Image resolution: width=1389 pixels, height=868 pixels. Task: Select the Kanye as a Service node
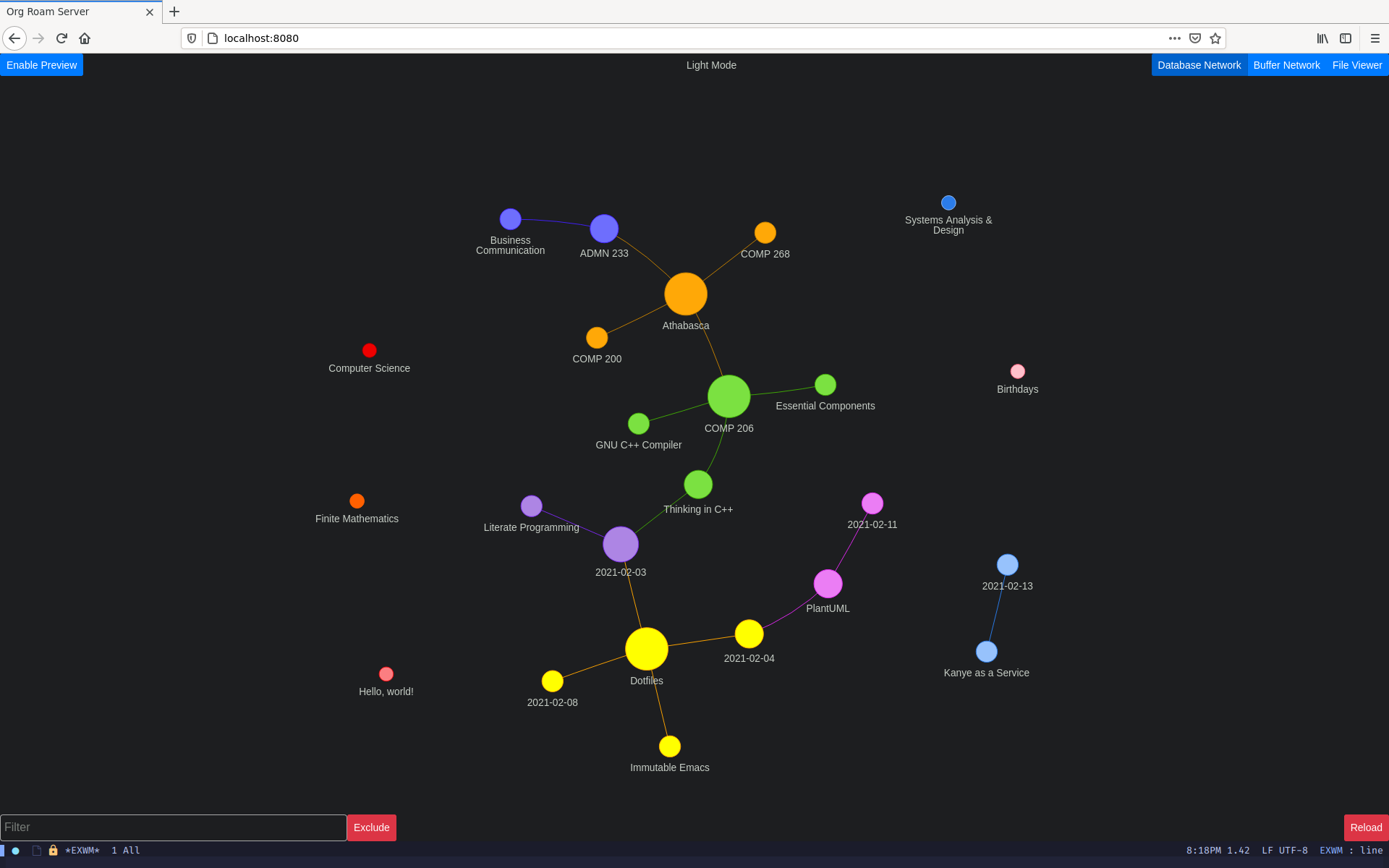pyautogui.click(x=984, y=651)
